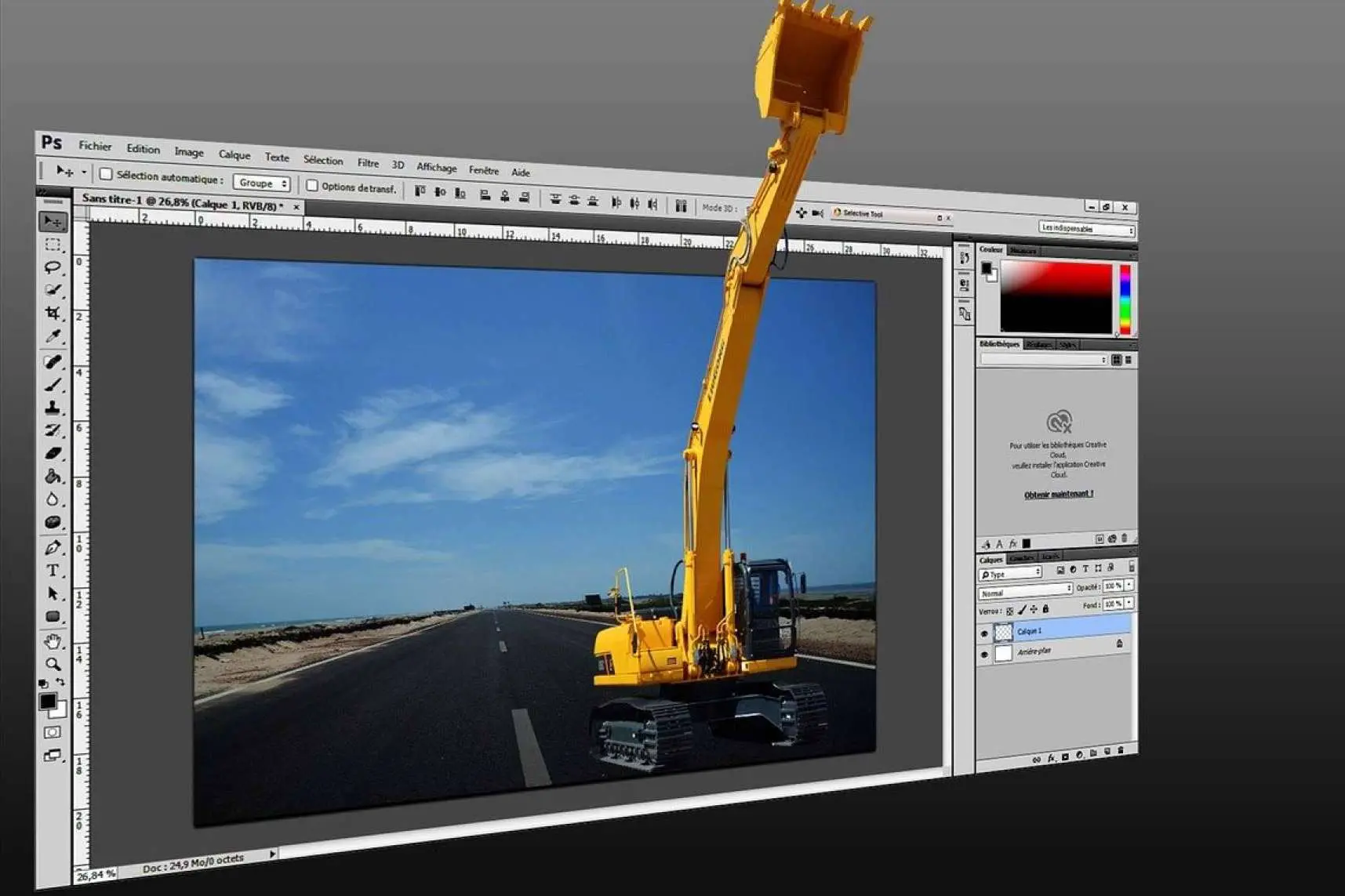Open the Les indispensables workspace dropdown
Screen dimensions: 1345x896
pos(1086,229)
